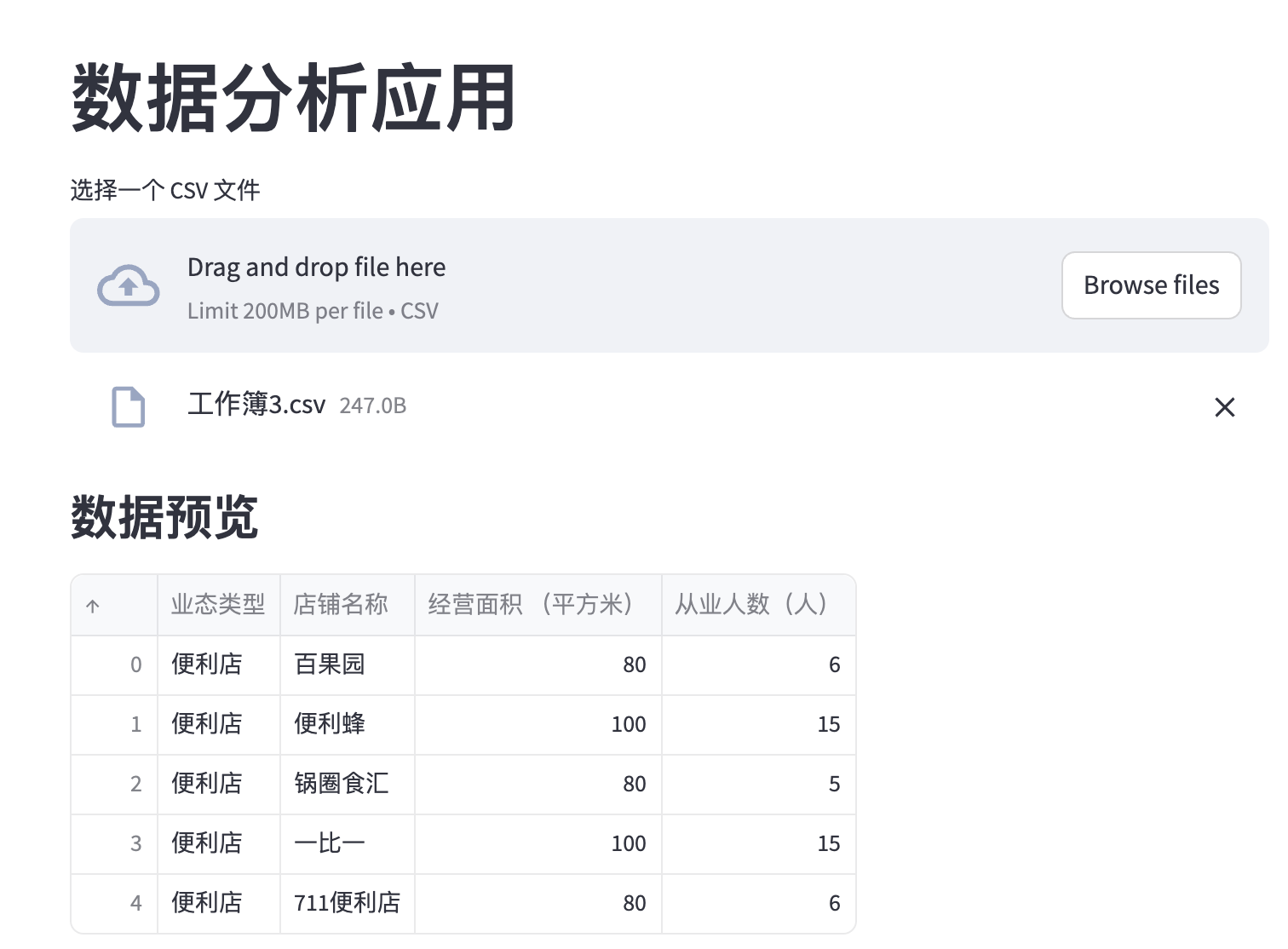Remove the uploaded 工作簿3.csv file

pyautogui.click(x=1224, y=407)
